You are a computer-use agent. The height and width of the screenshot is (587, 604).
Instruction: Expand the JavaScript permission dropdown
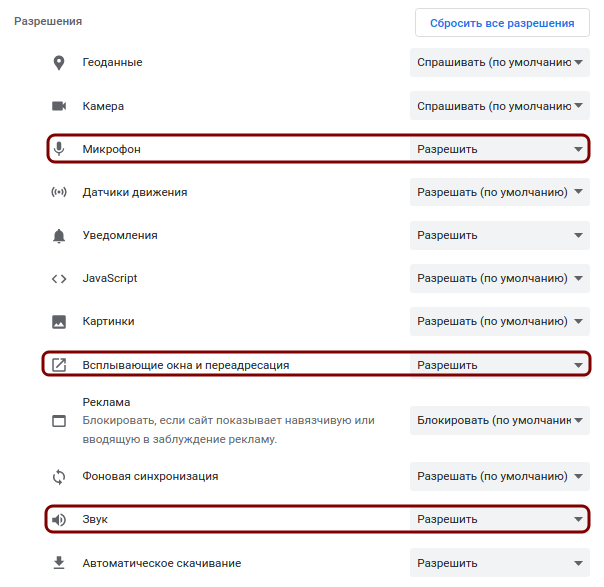point(499,279)
